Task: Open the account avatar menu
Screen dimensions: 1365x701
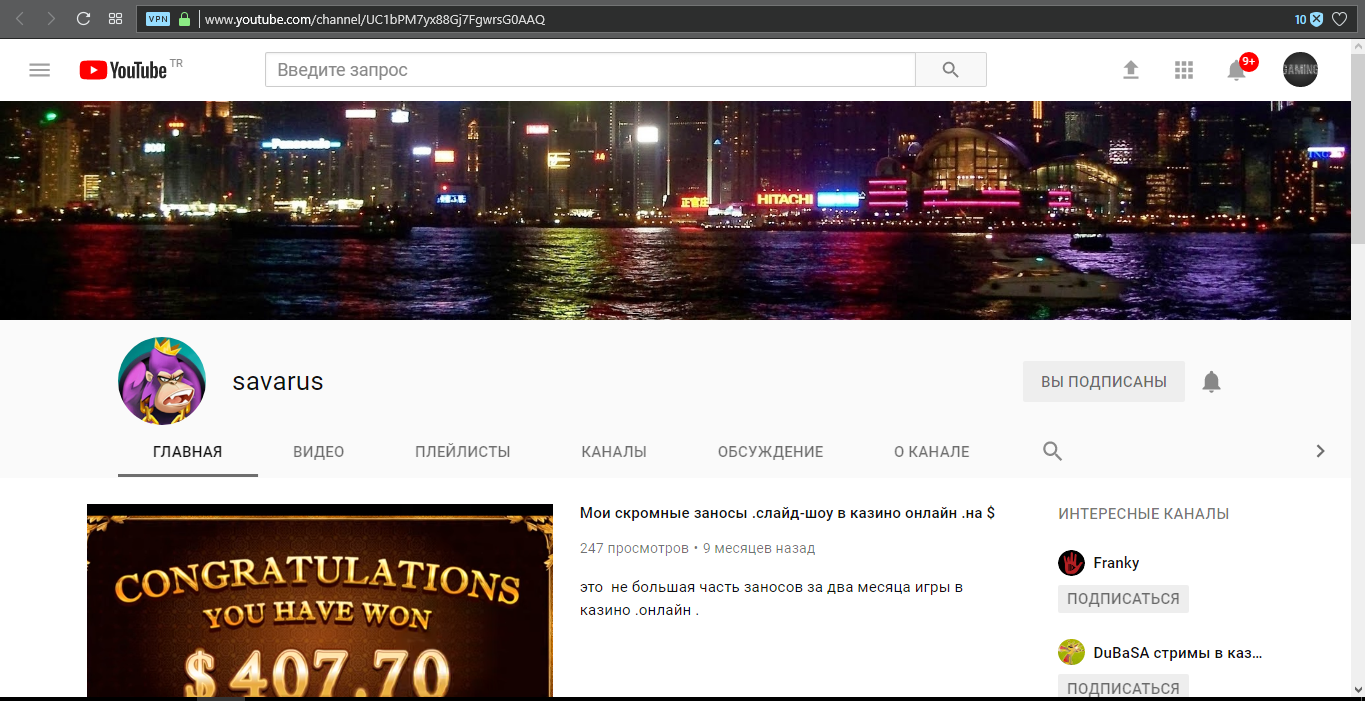Action: [1300, 70]
